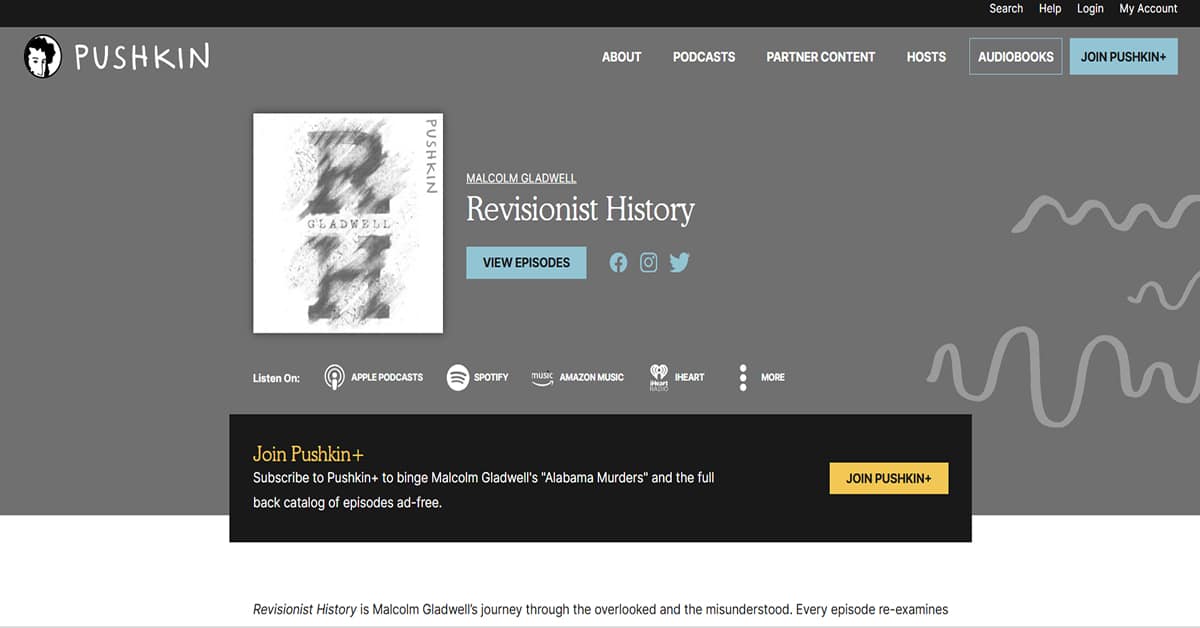Click the View Episodes button
Viewport: 1200px width, 628px height.
526,262
